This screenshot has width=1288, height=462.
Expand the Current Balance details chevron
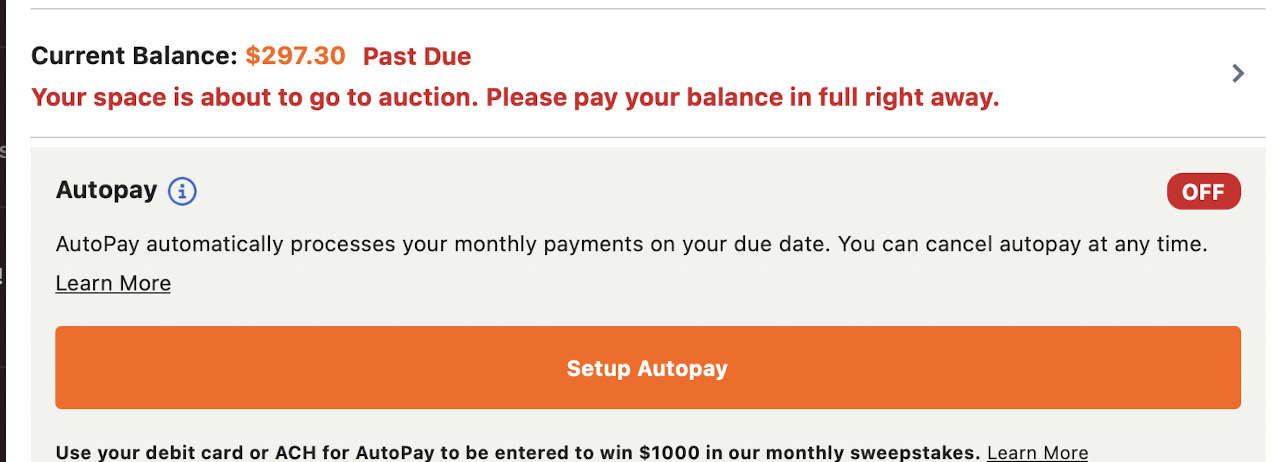click(1238, 73)
